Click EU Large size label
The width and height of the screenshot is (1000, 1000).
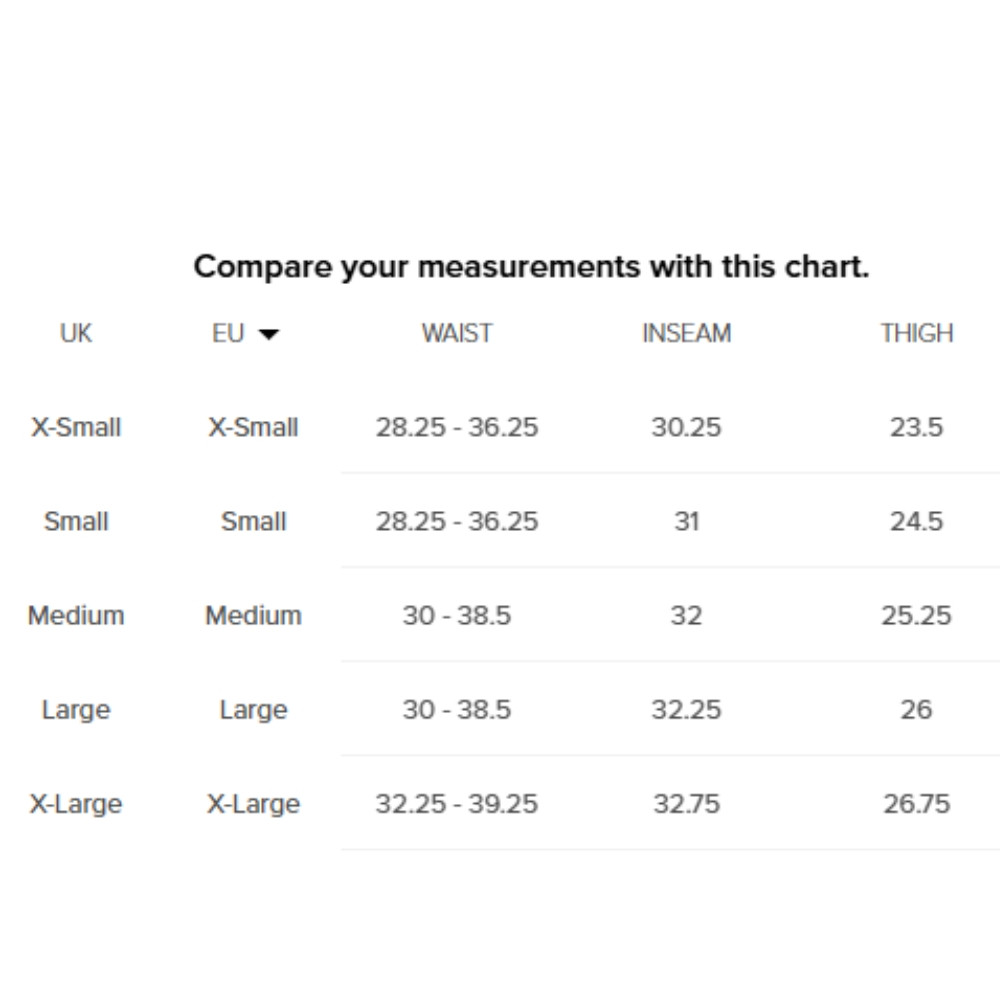pos(253,710)
